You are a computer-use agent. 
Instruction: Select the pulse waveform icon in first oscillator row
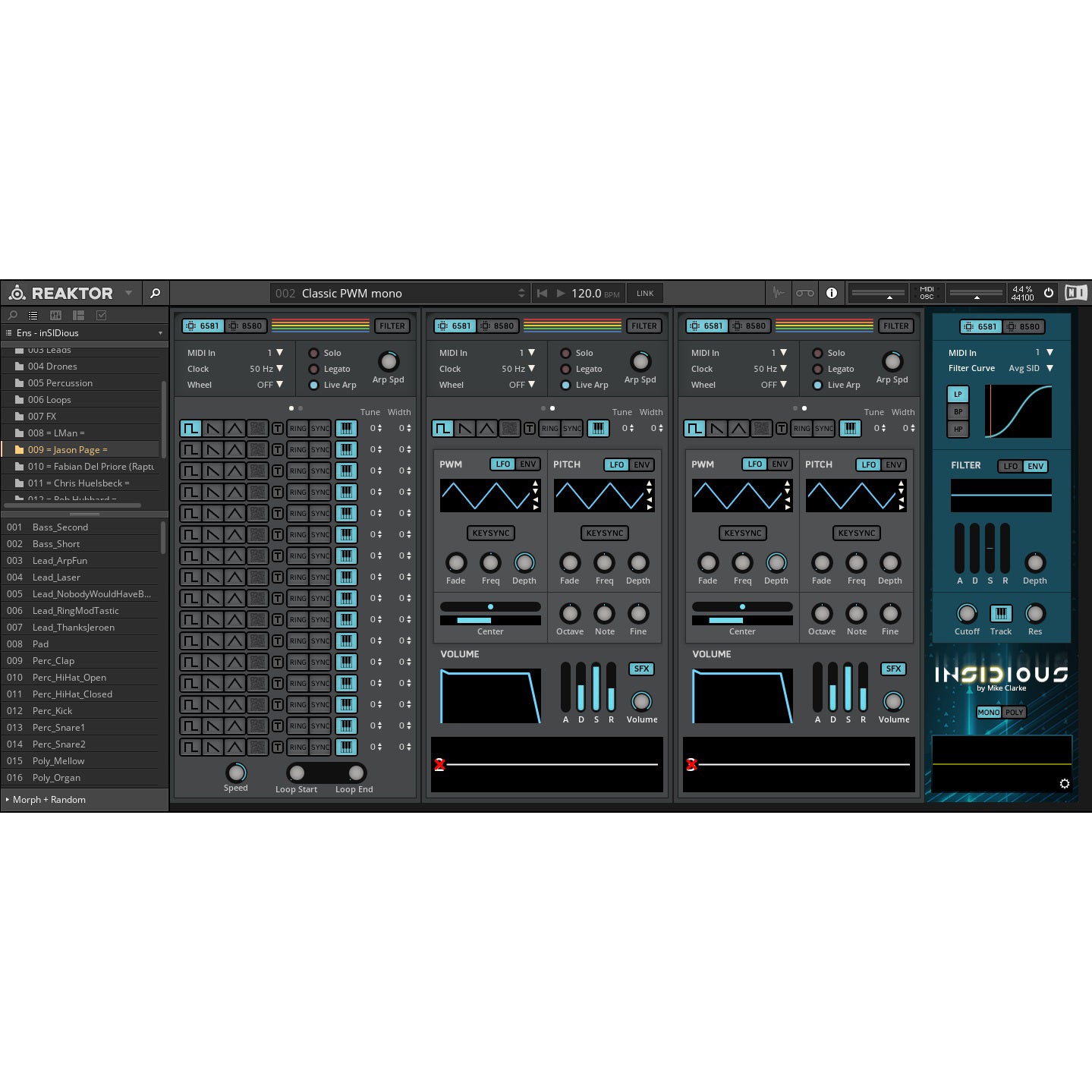(191, 427)
